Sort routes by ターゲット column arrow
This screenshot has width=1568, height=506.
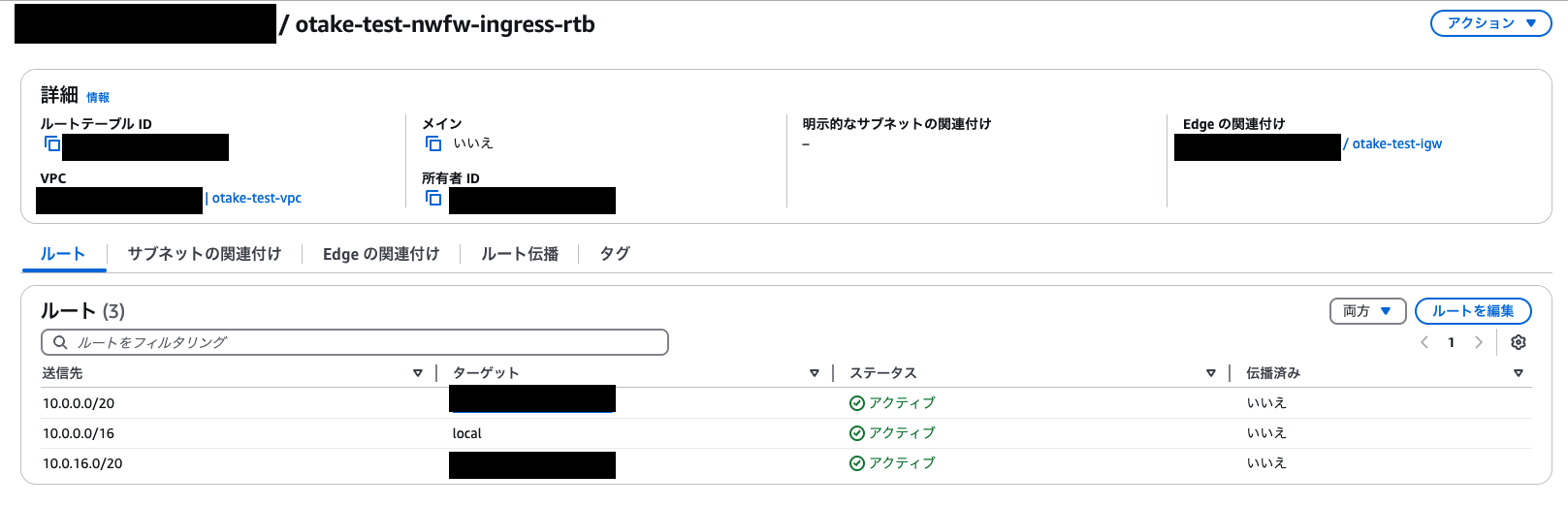[815, 373]
